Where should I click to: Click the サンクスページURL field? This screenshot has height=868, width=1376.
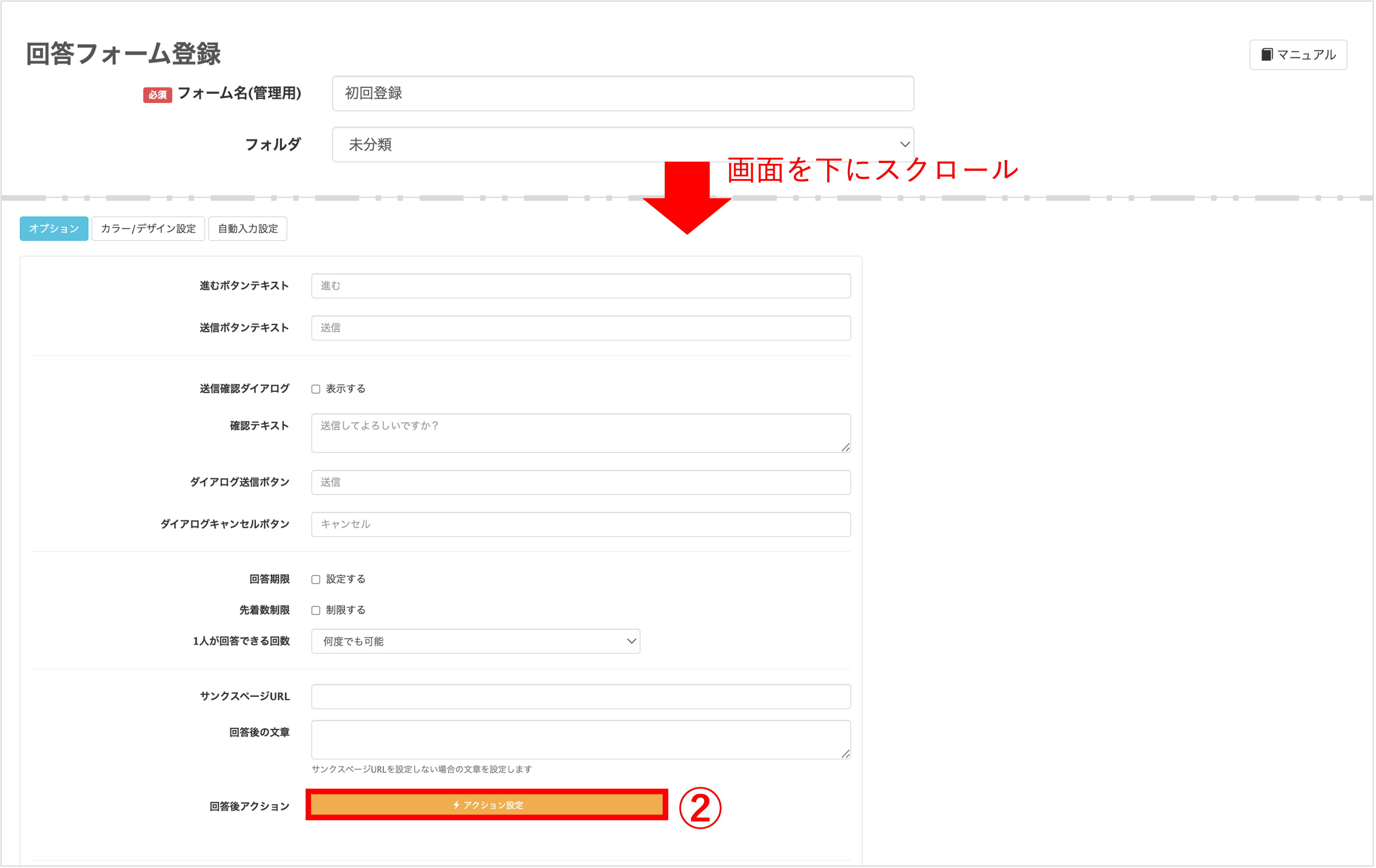coord(580,696)
